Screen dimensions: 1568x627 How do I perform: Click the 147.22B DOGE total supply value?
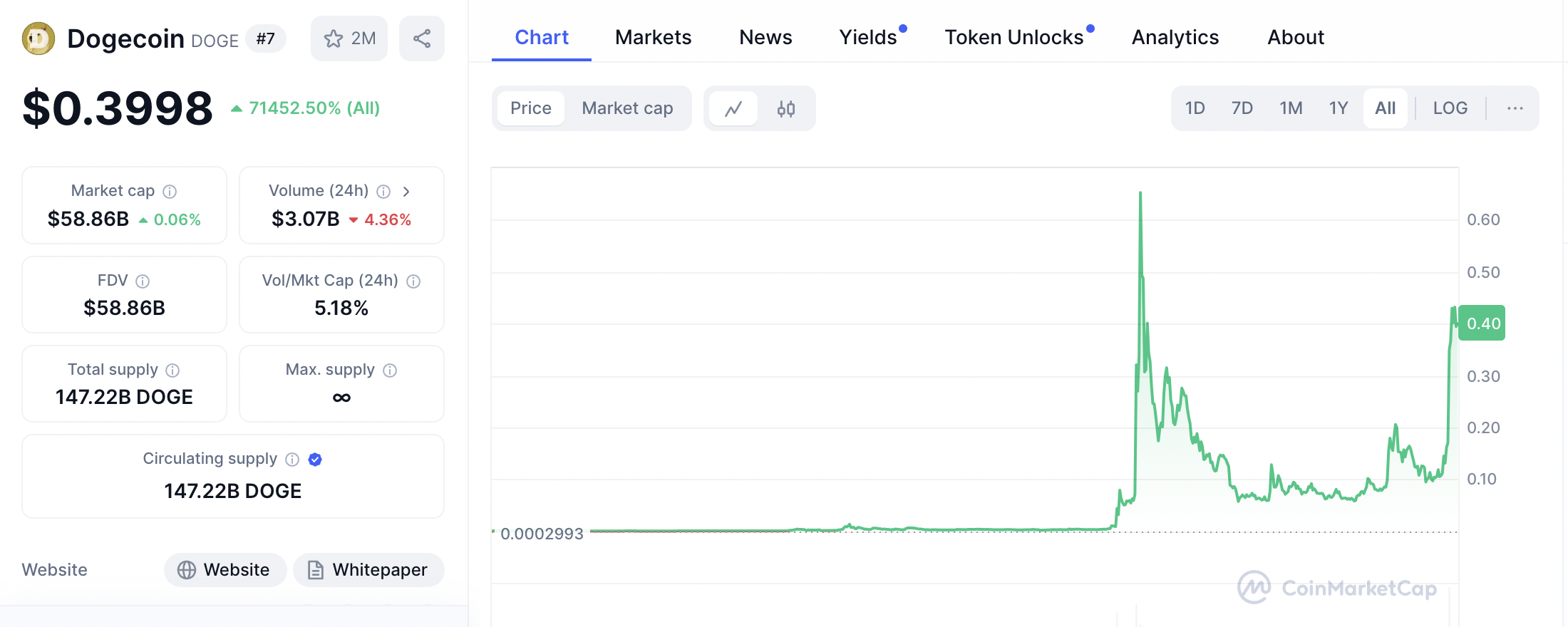click(124, 397)
